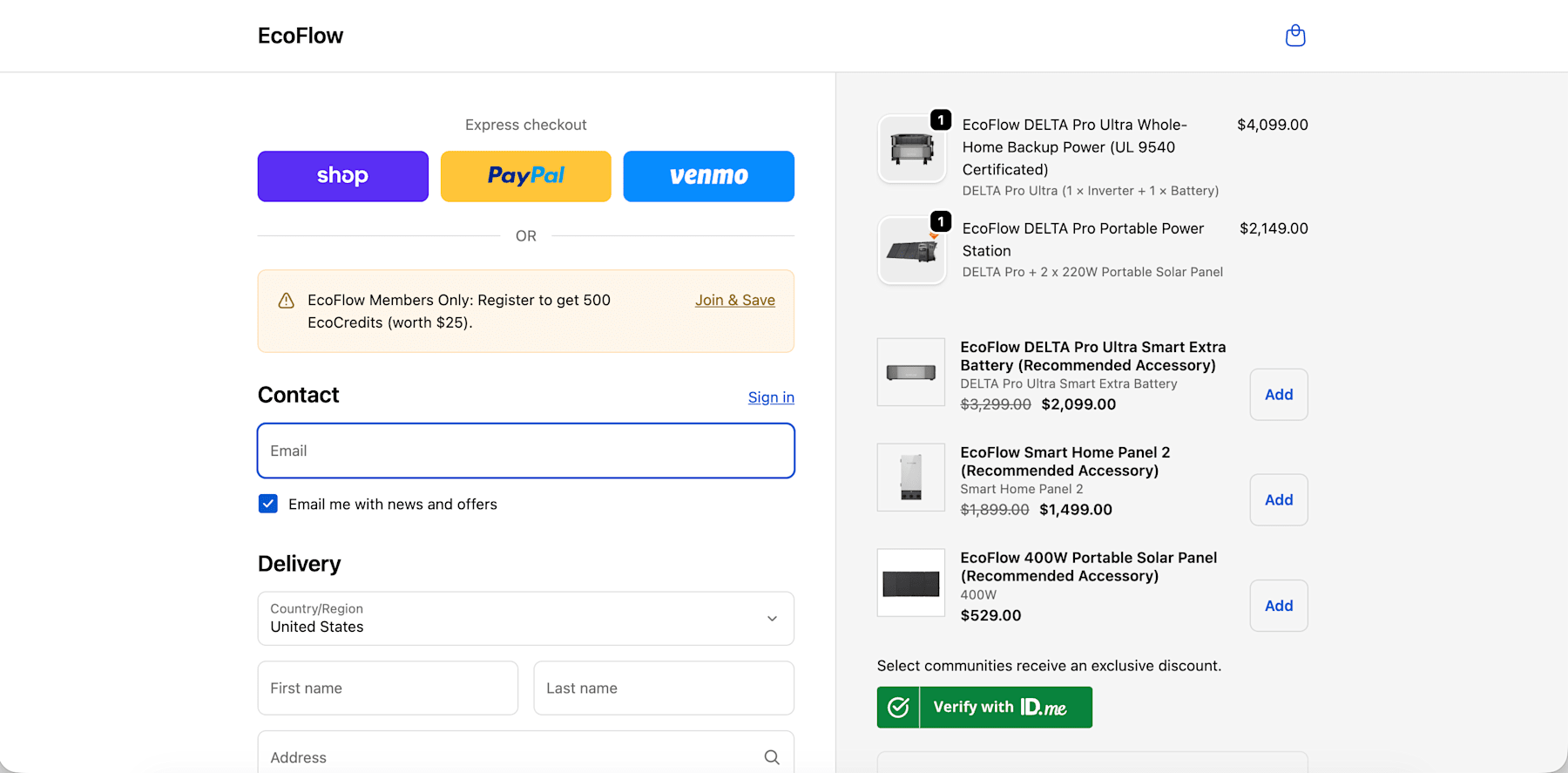
Task: Click the address search magnifier icon
Action: (x=772, y=757)
